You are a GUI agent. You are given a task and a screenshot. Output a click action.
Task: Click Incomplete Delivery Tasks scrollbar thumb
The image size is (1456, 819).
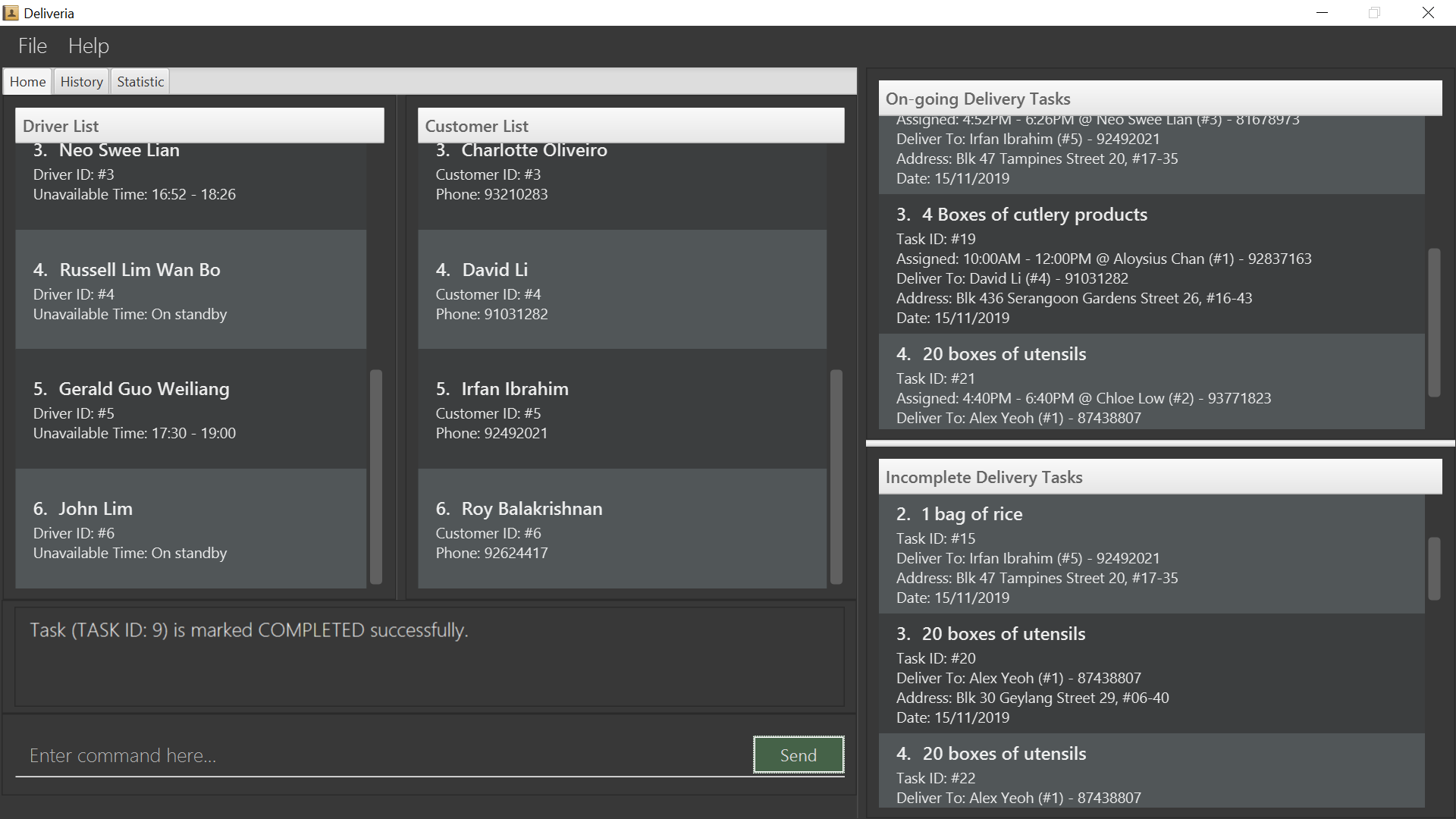(1433, 568)
